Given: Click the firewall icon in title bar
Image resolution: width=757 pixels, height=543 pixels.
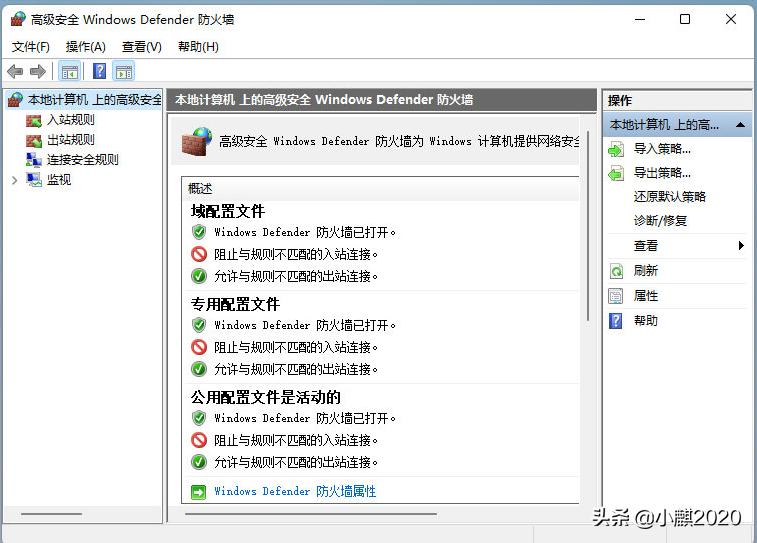Looking at the screenshot, I should click(18, 19).
